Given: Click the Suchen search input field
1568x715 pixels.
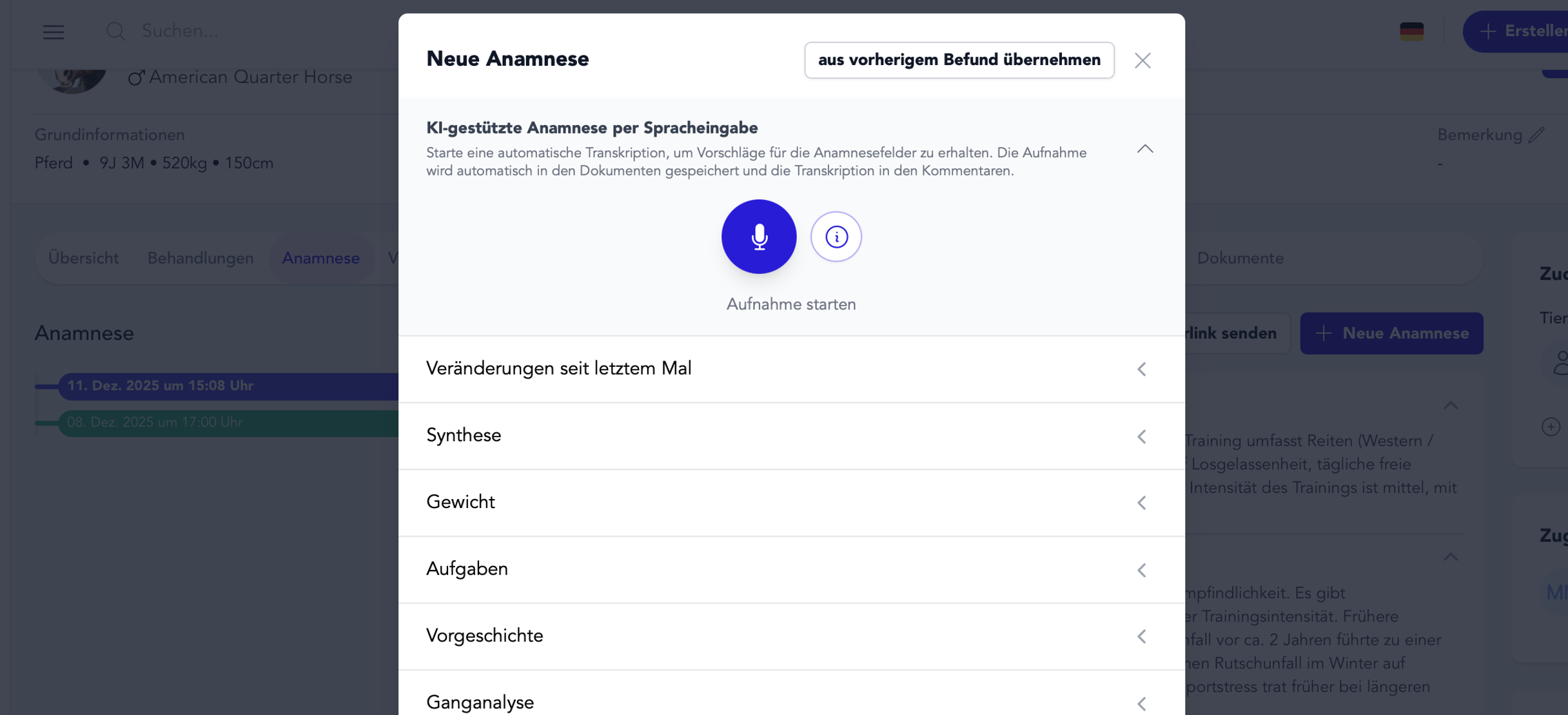Looking at the screenshot, I should tap(193, 31).
